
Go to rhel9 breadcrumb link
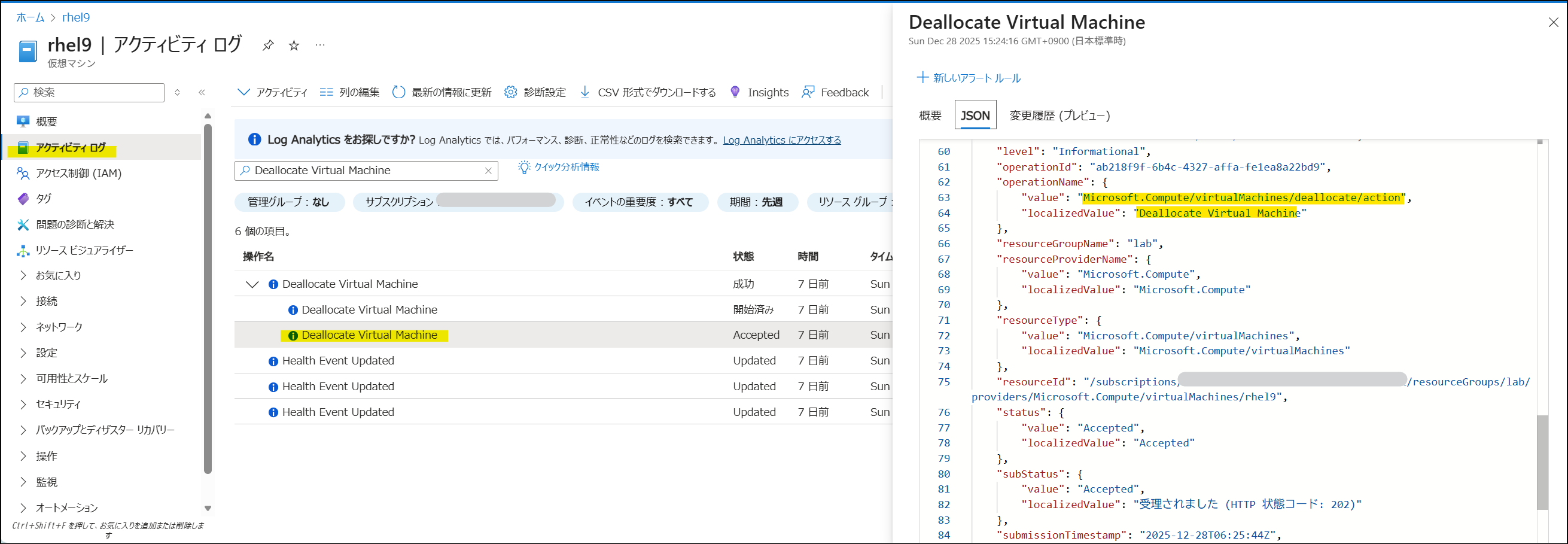76,17
